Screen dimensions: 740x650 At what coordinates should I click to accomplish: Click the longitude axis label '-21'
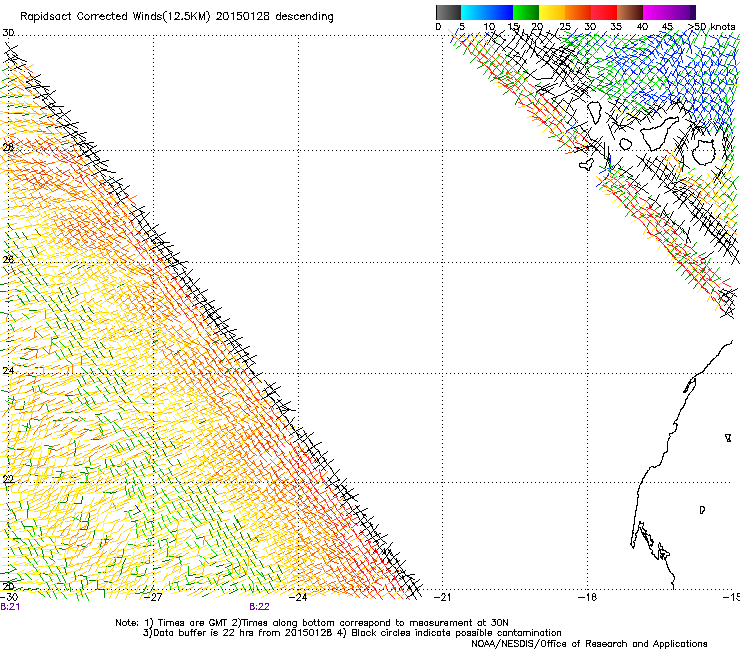442,597
